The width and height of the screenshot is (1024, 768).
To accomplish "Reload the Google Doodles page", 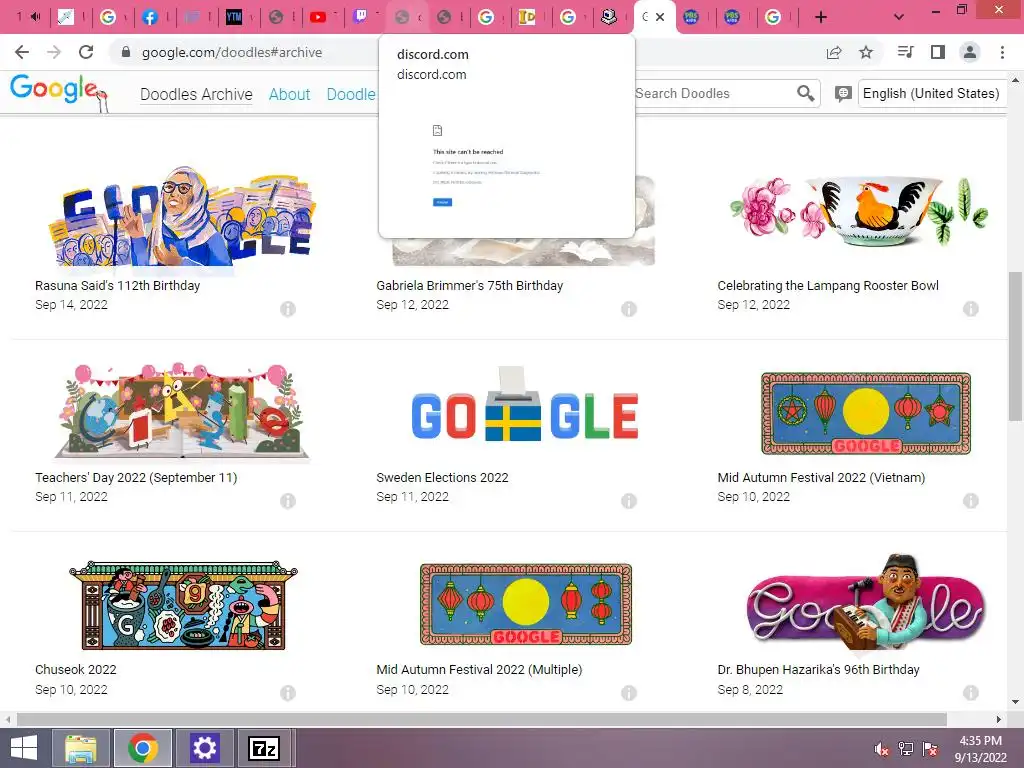I will point(86,52).
